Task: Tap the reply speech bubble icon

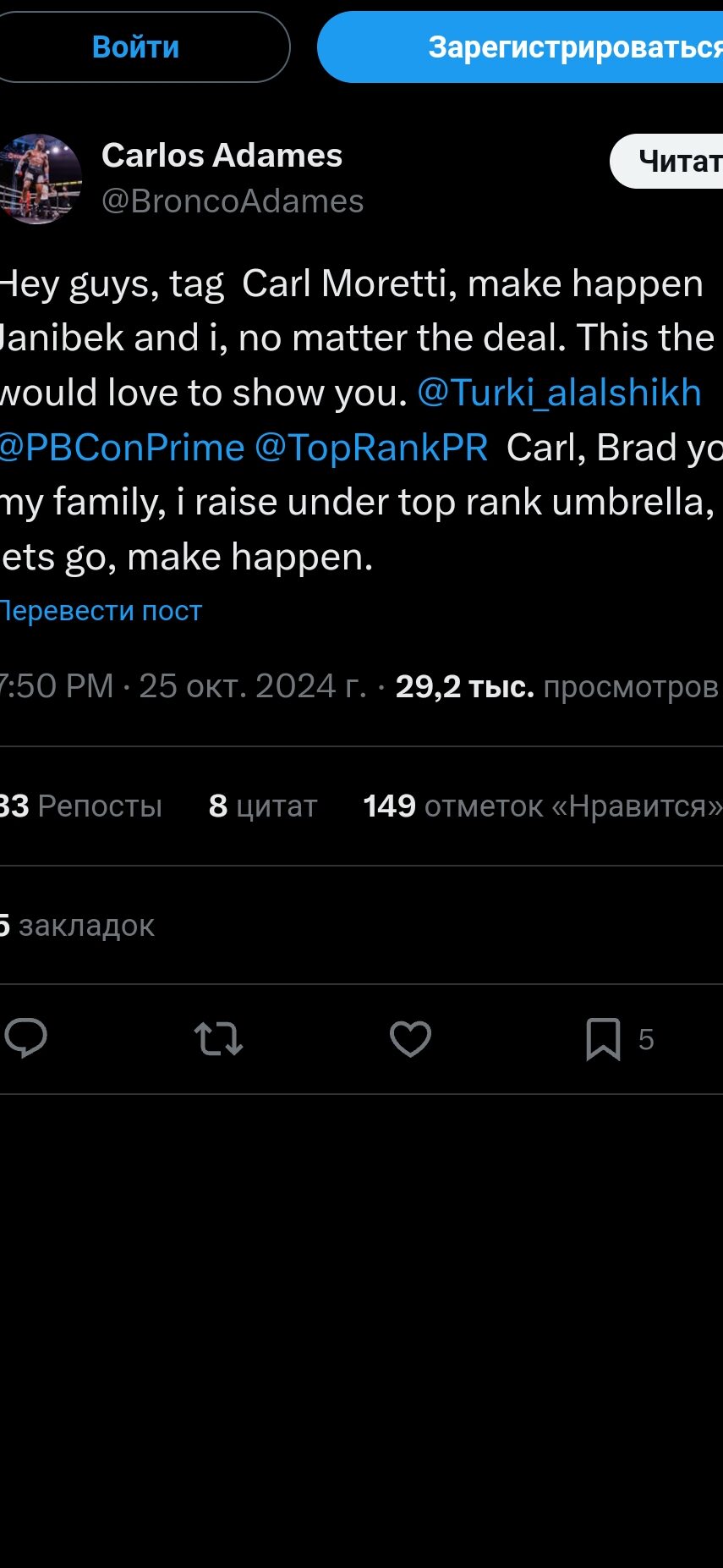Action: point(25,1038)
